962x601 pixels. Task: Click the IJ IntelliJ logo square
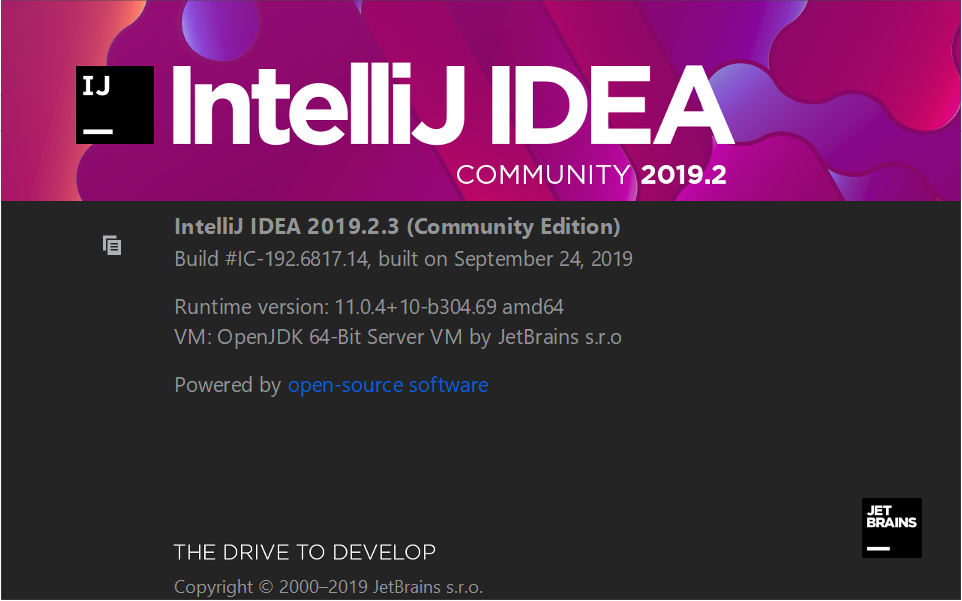[x=115, y=105]
